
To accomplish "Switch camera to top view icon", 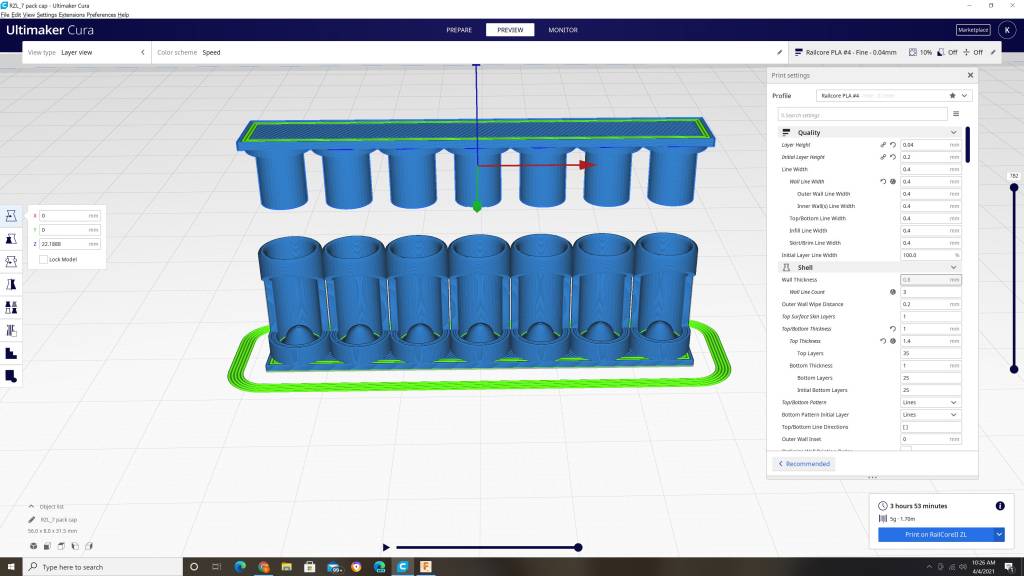I will 61,546.
